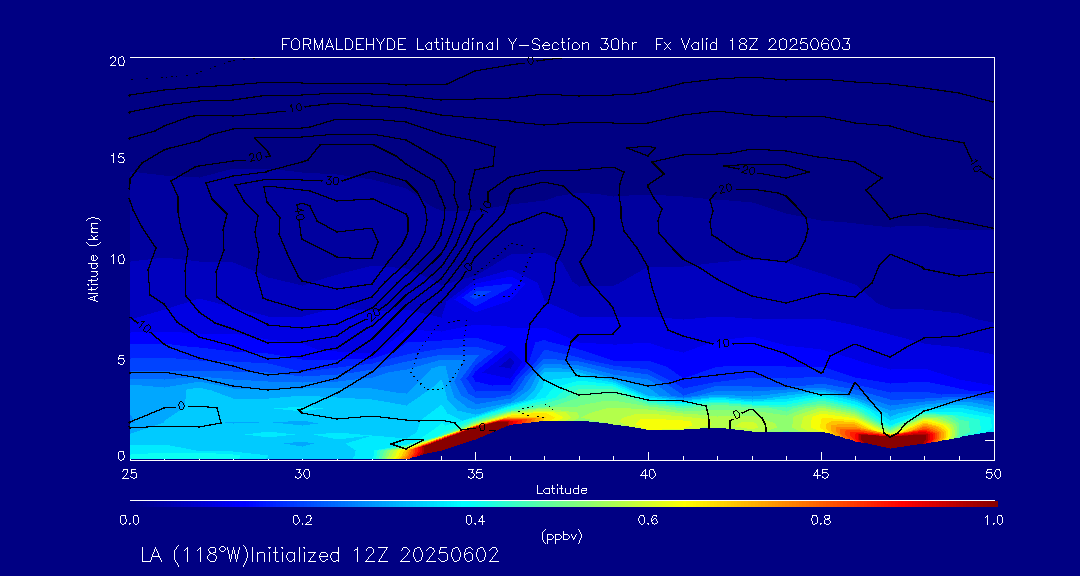This screenshot has height=576, width=1080.
Task: Click the latitude axis tick label '40'
Action: 648,474
